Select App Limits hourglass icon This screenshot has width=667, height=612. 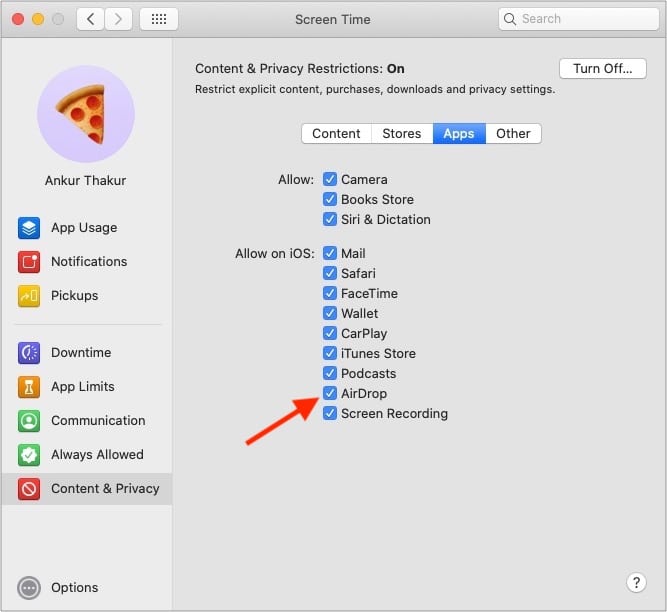(29, 387)
